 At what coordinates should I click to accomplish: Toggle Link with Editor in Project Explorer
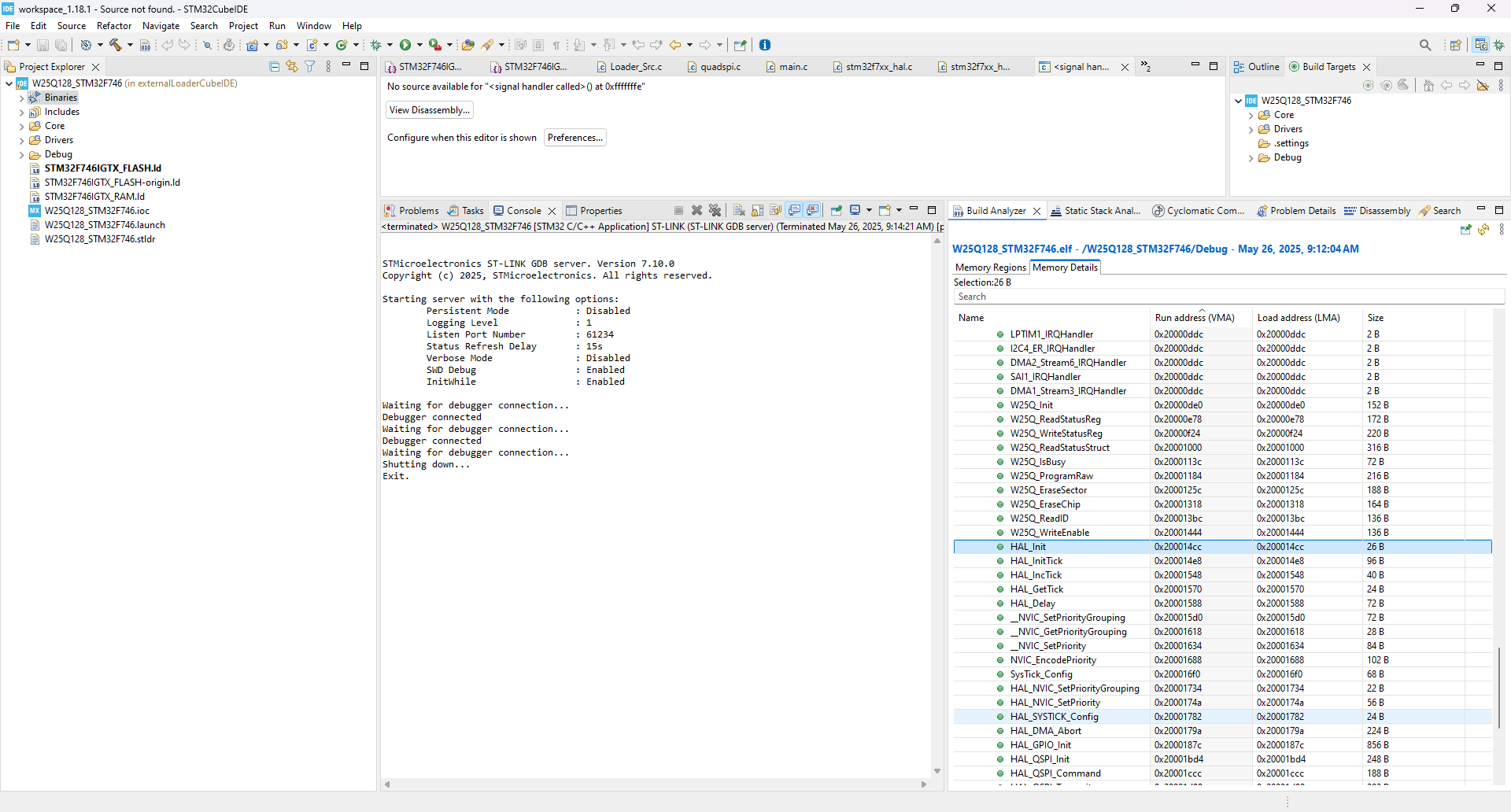click(292, 67)
